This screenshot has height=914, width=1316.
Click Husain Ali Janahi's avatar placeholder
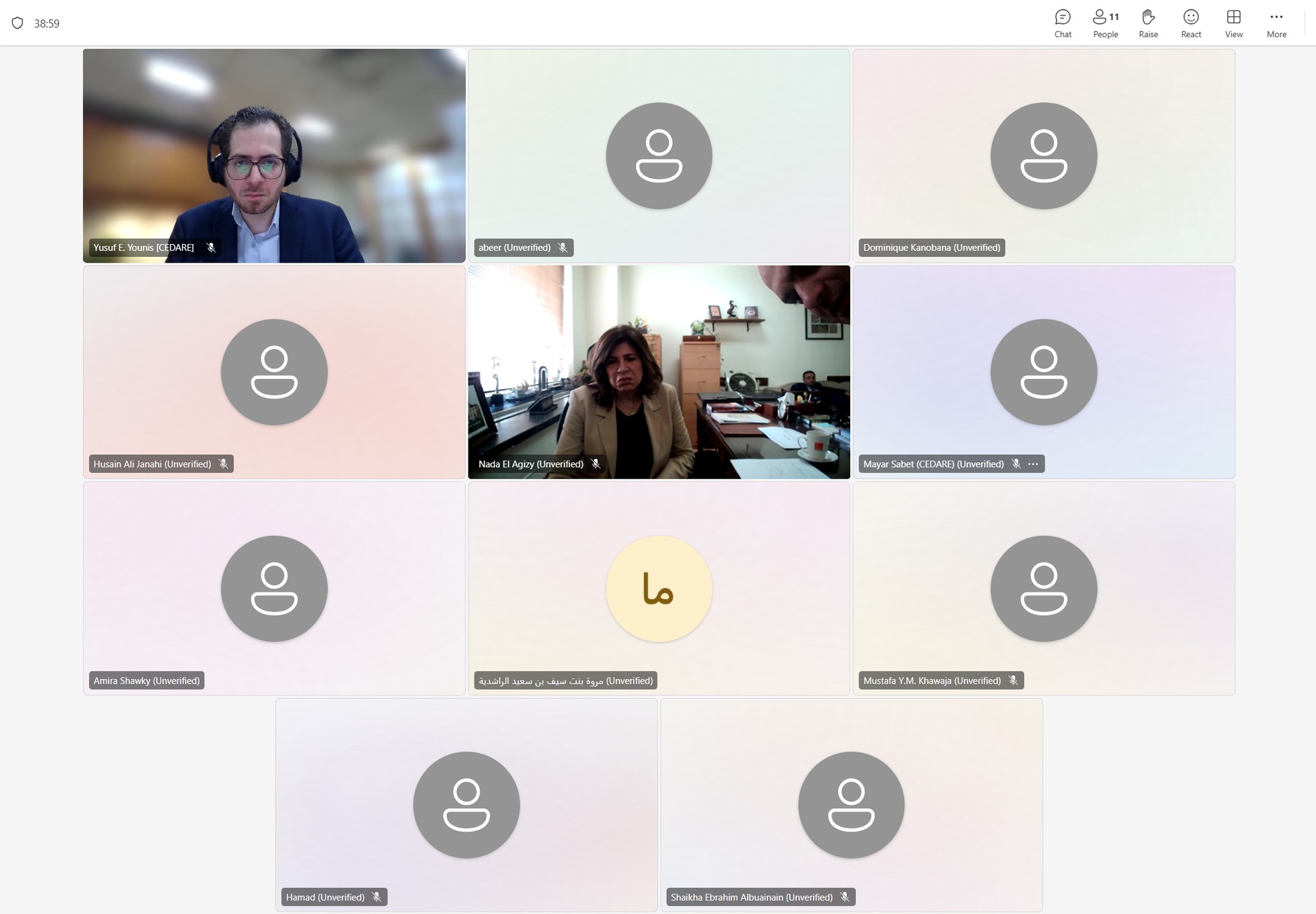click(x=274, y=373)
